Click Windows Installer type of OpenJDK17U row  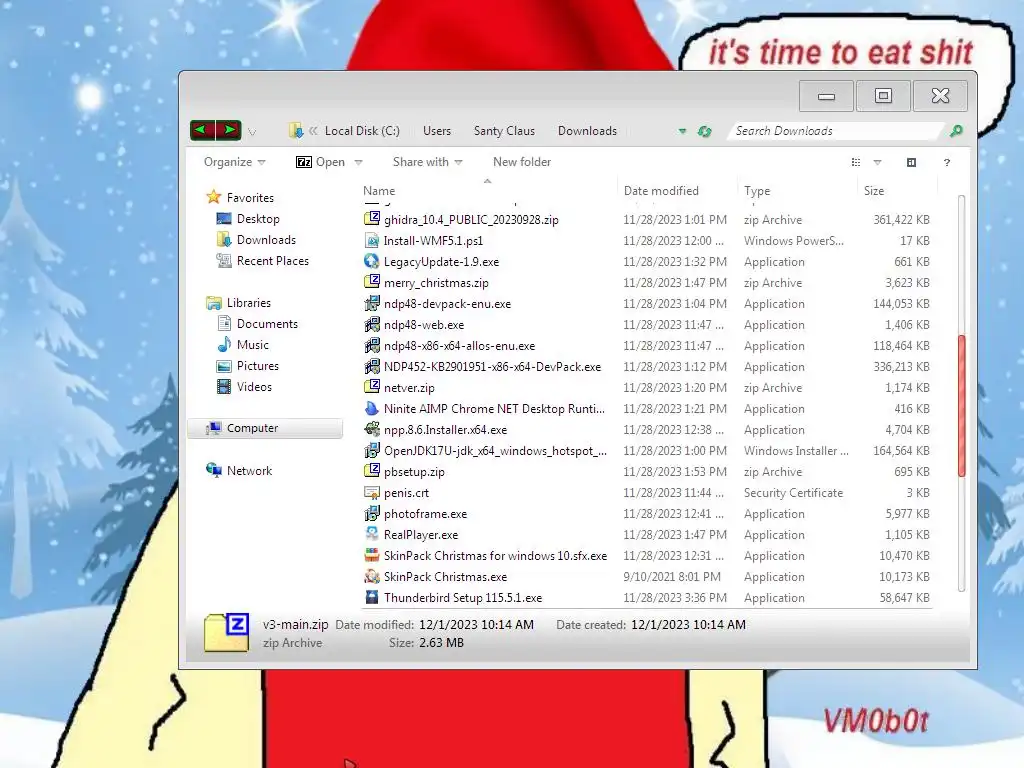(796, 451)
